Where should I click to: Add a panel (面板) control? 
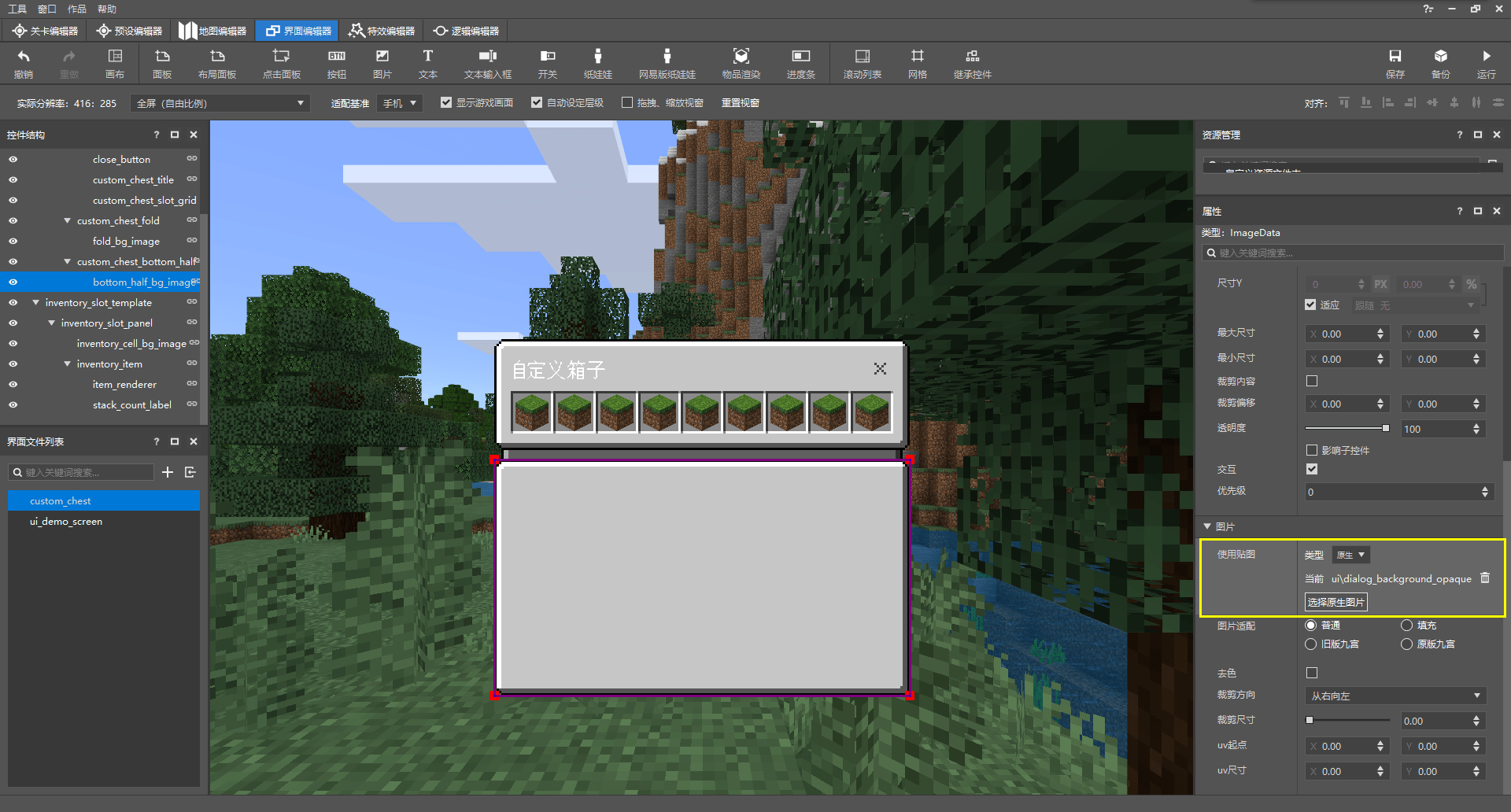click(x=162, y=63)
